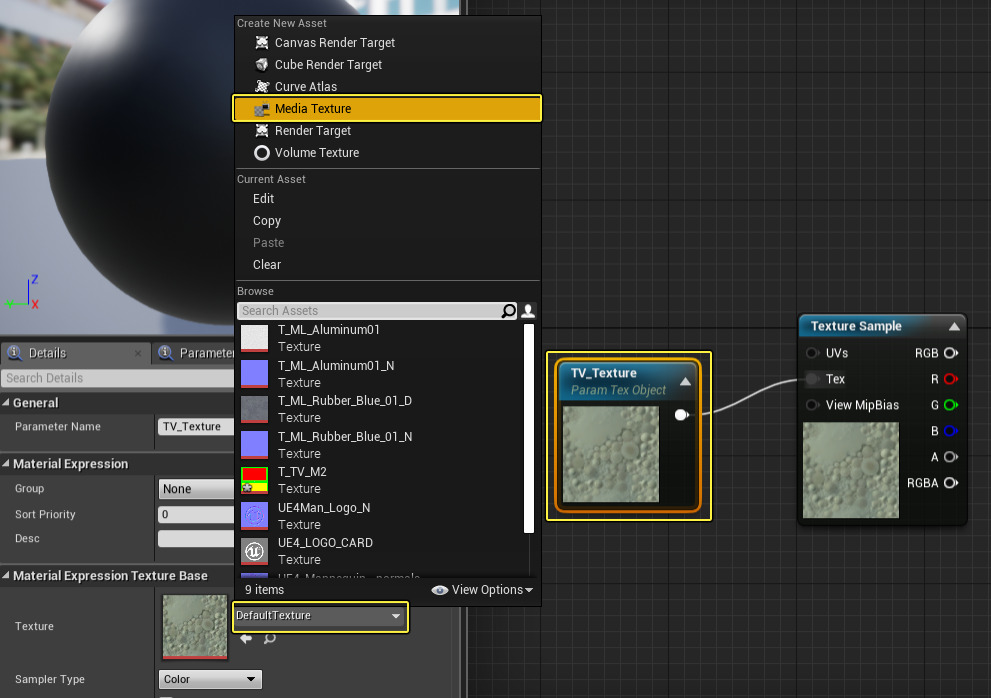Screen dimensions: 991x698
Task: Open the Sampler Type Color dropdown
Action: tap(209, 680)
